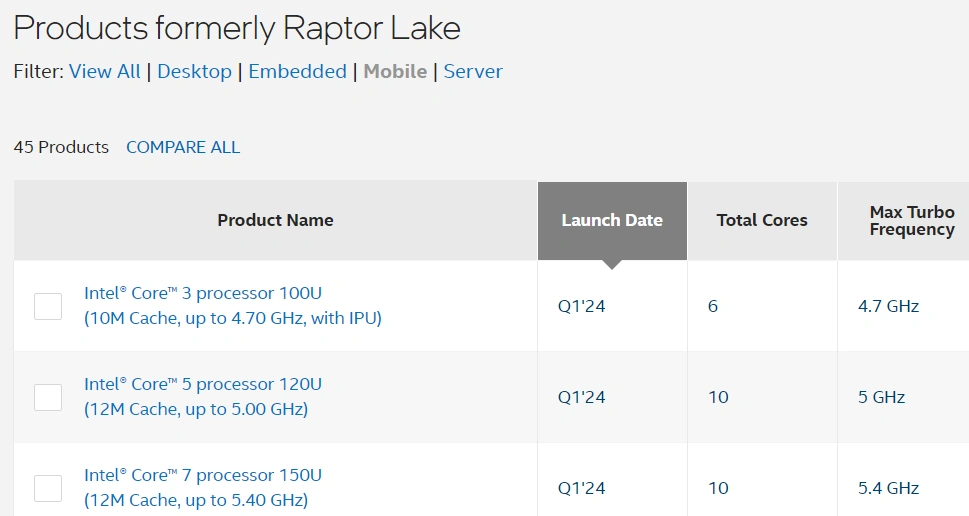The image size is (969, 516).
Task: Filter products by Desktop
Action: 194,72
